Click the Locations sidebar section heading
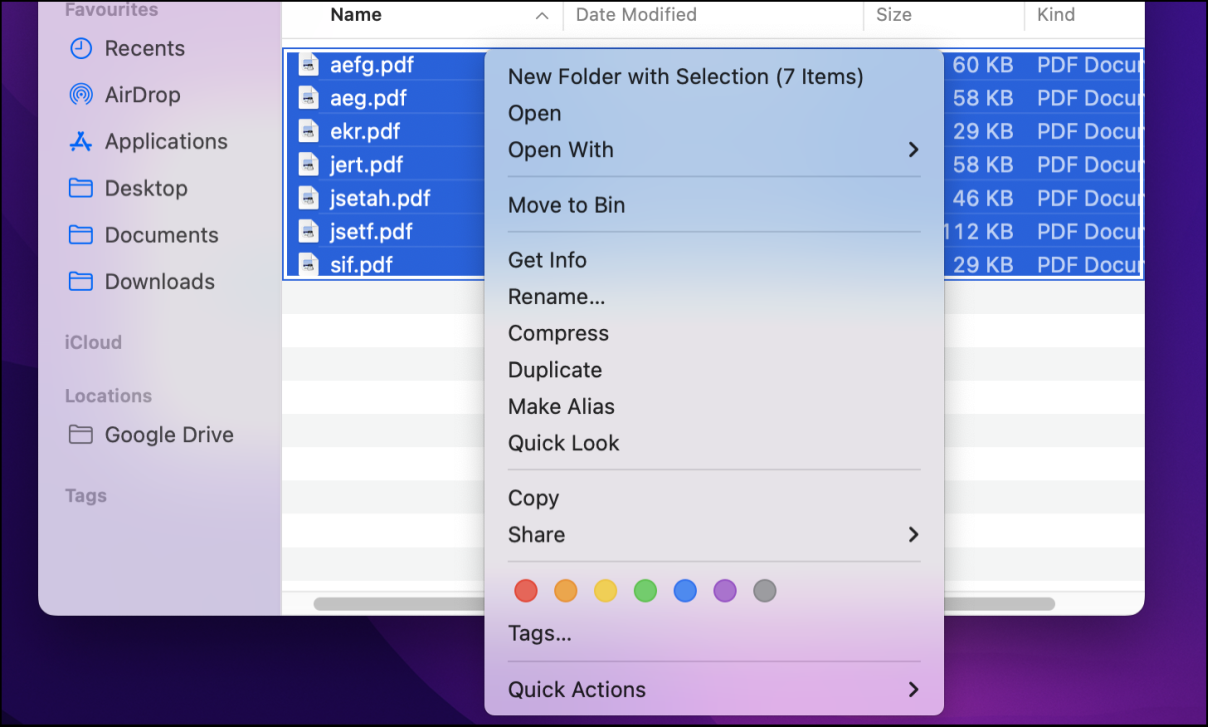 108,396
